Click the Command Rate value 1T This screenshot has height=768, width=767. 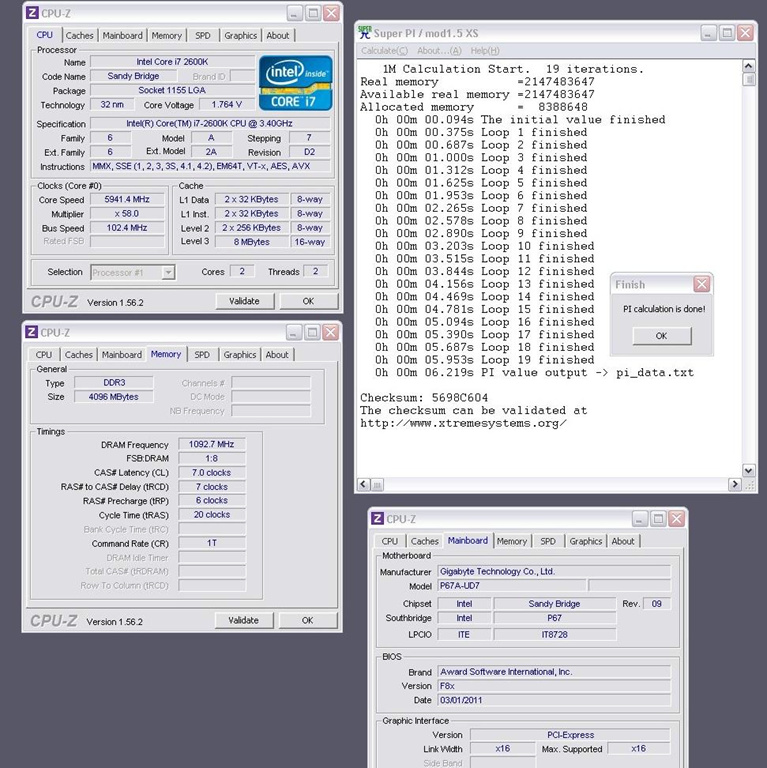pyautogui.click(x=212, y=543)
